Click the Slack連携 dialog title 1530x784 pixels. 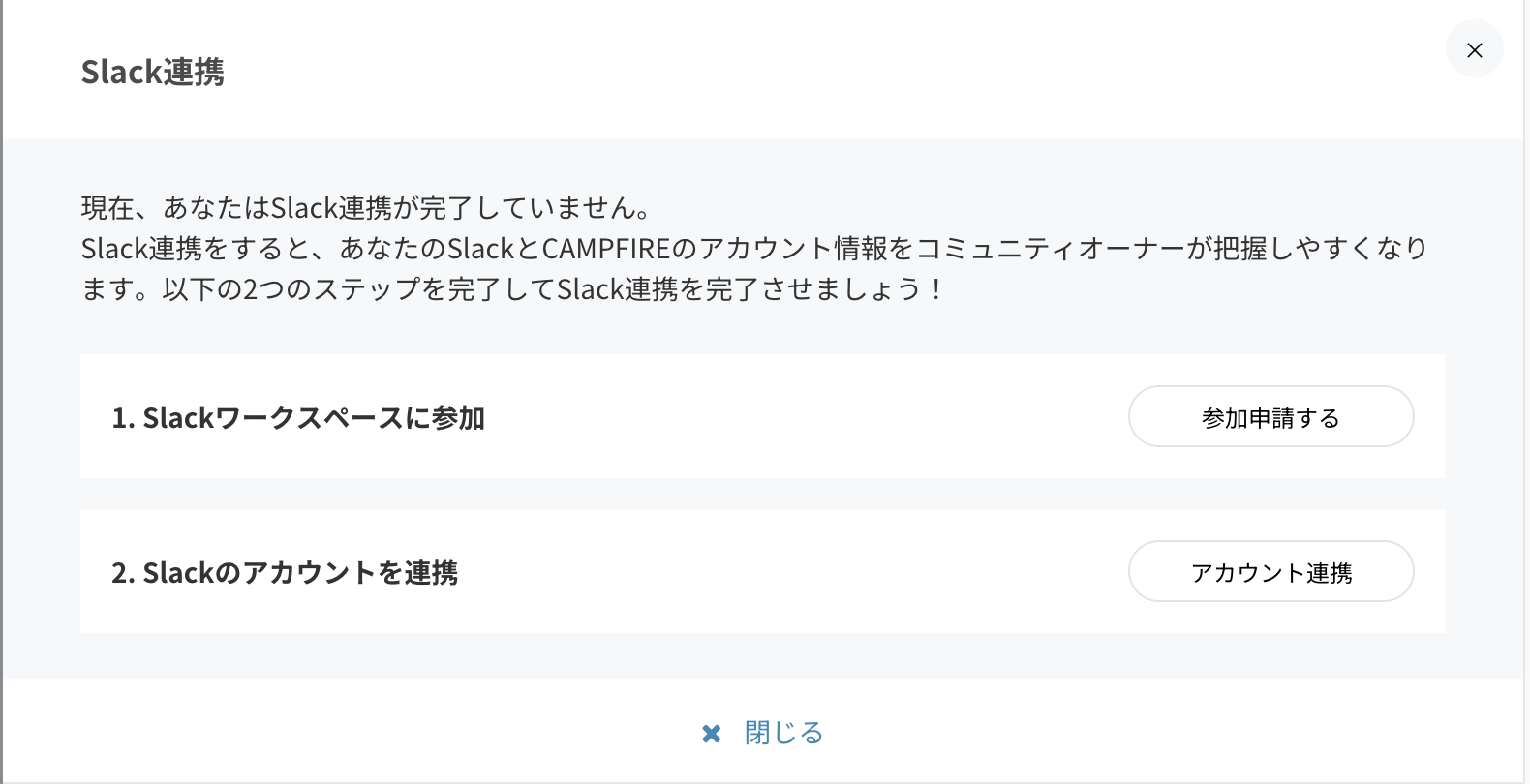[153, 73]
